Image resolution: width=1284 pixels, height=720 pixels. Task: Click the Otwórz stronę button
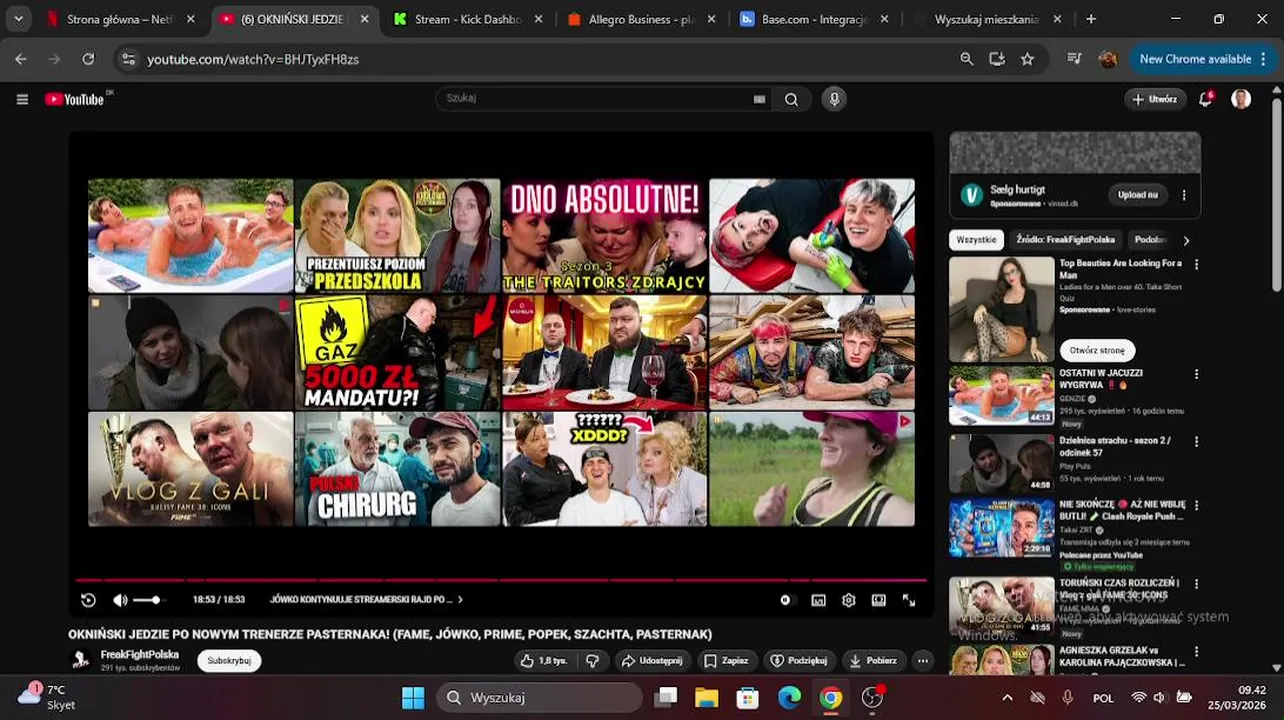click(x=1097, y=350)
